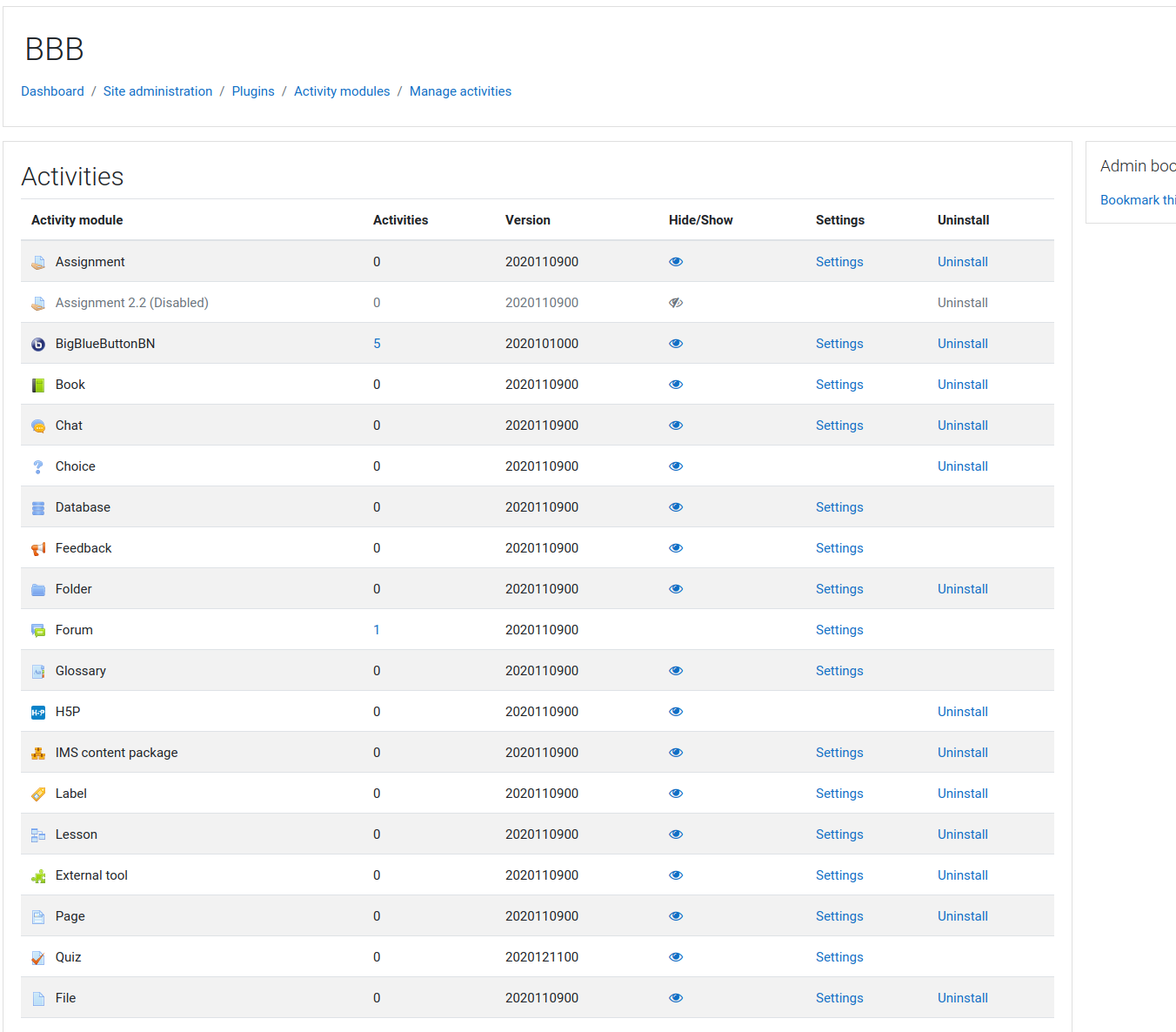
Task: Uninstall Assignment 2.2 (Disabled)
Action: click(963, 303)
